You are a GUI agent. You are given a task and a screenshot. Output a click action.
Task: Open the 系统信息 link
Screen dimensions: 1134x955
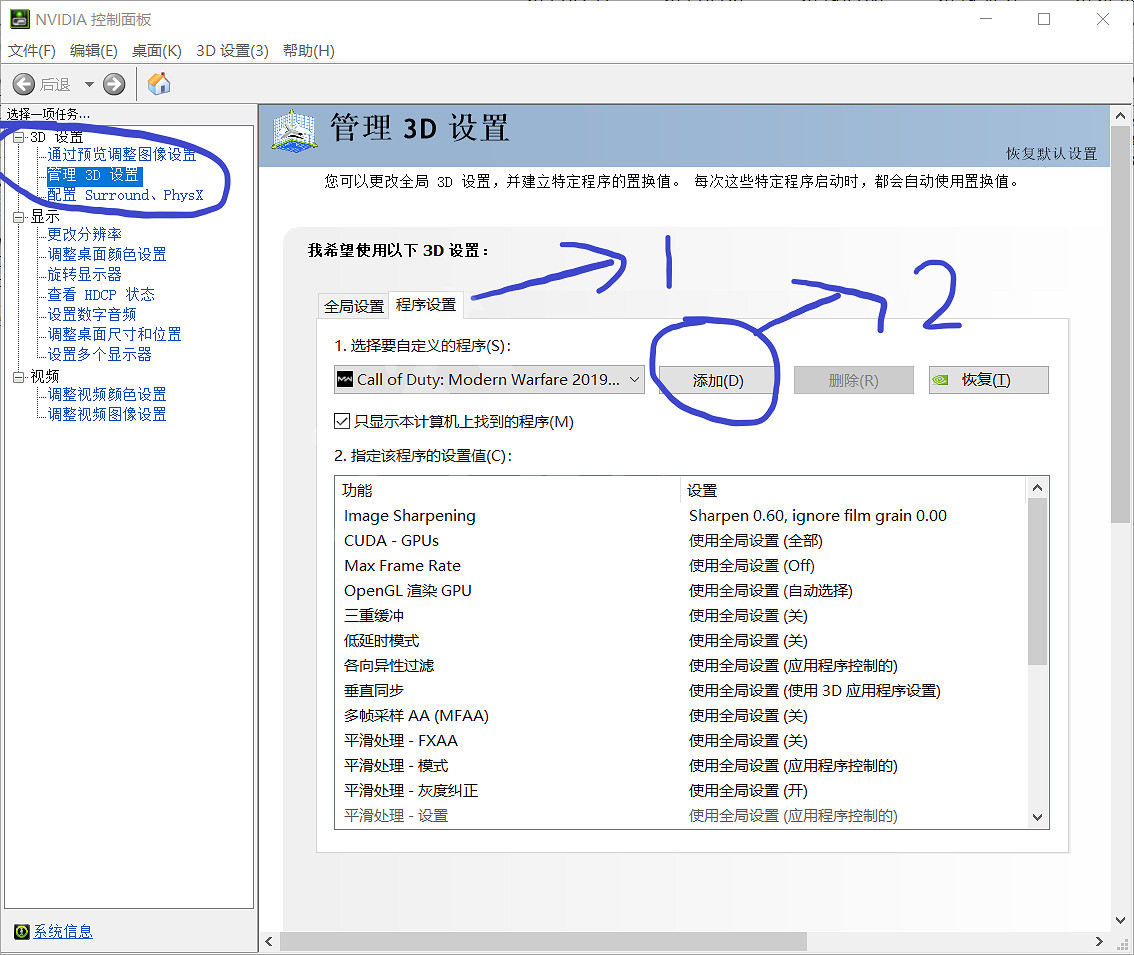(x=63, y=932)
